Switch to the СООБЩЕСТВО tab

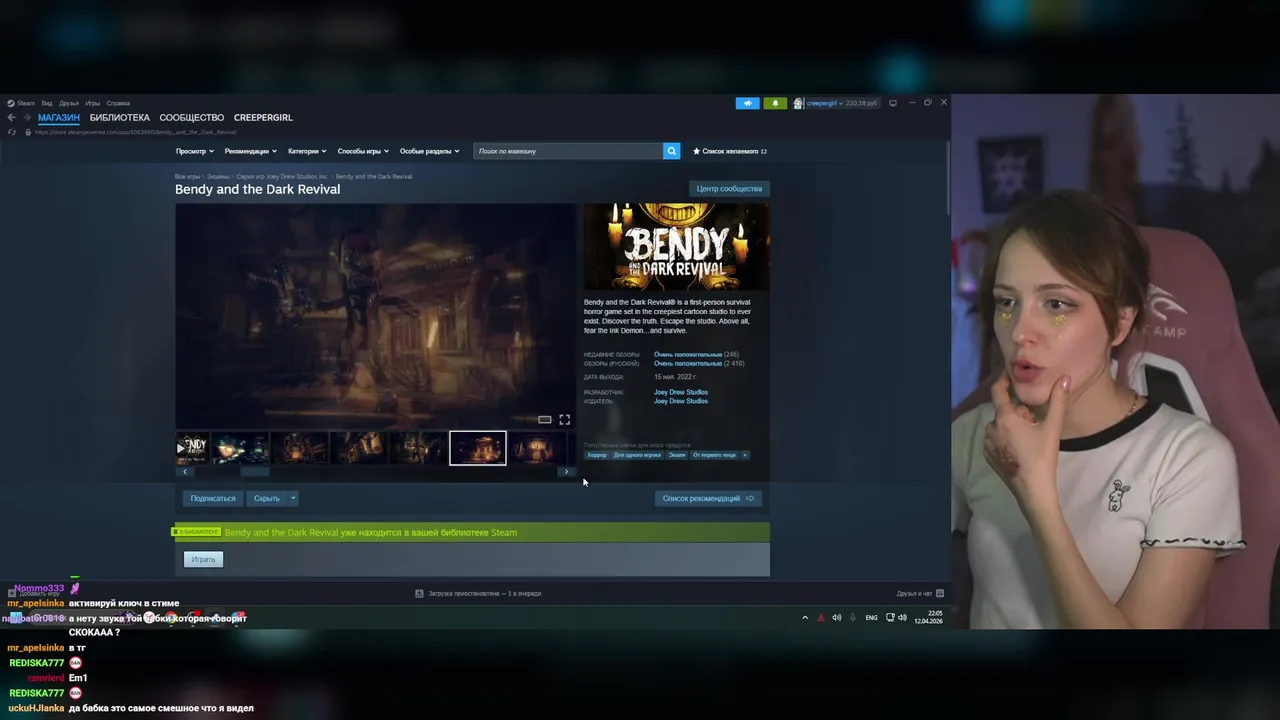coord(191,118)
